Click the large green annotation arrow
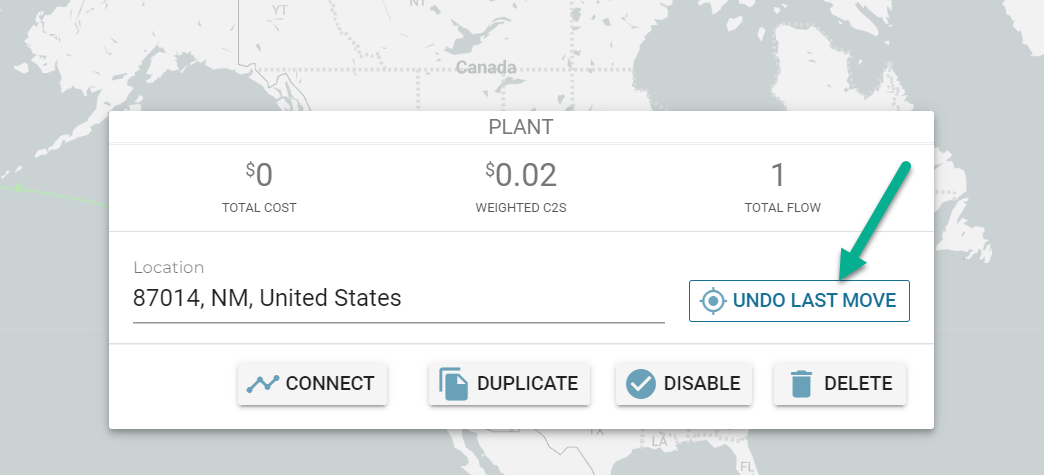The height and width of the screenshot is (475, 1044). click(x=874, y=221)
